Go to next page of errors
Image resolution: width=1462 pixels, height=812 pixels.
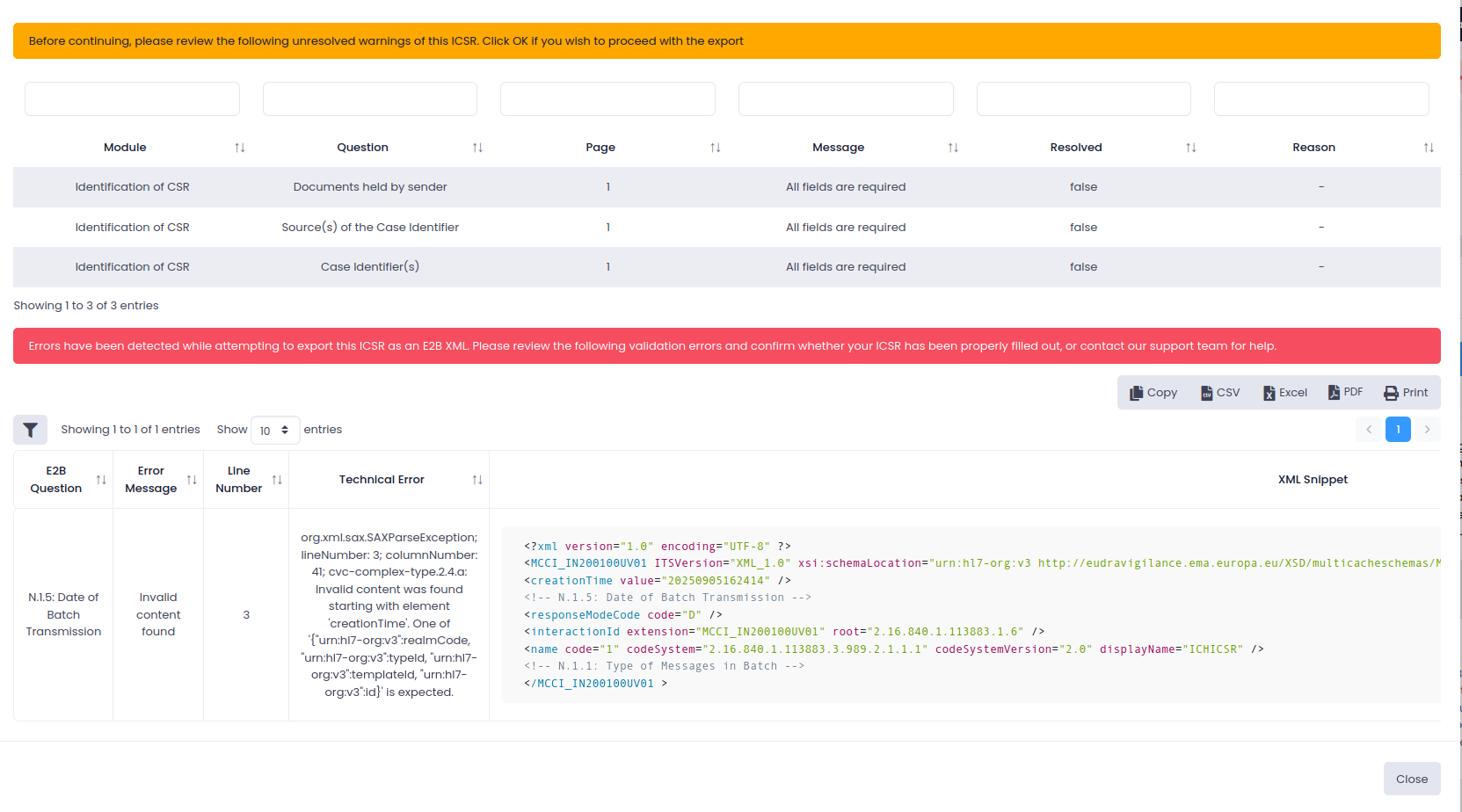[1427, 430]
